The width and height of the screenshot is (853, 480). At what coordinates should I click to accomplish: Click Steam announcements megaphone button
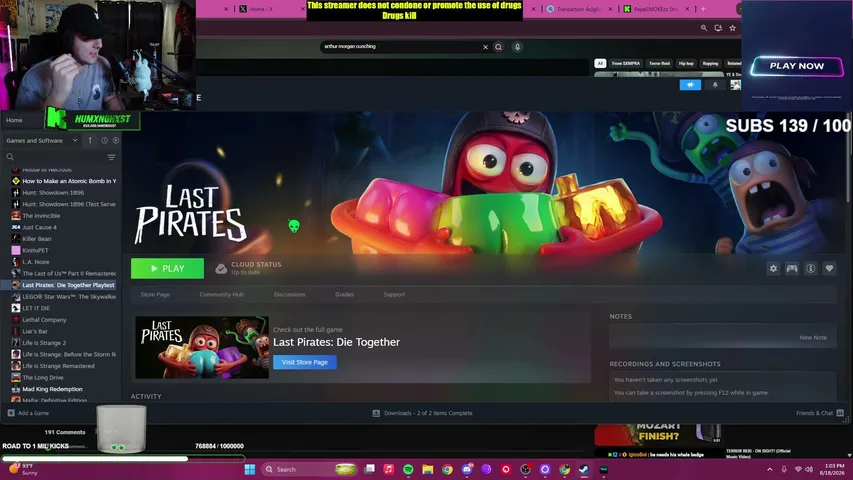coord(690,85)
